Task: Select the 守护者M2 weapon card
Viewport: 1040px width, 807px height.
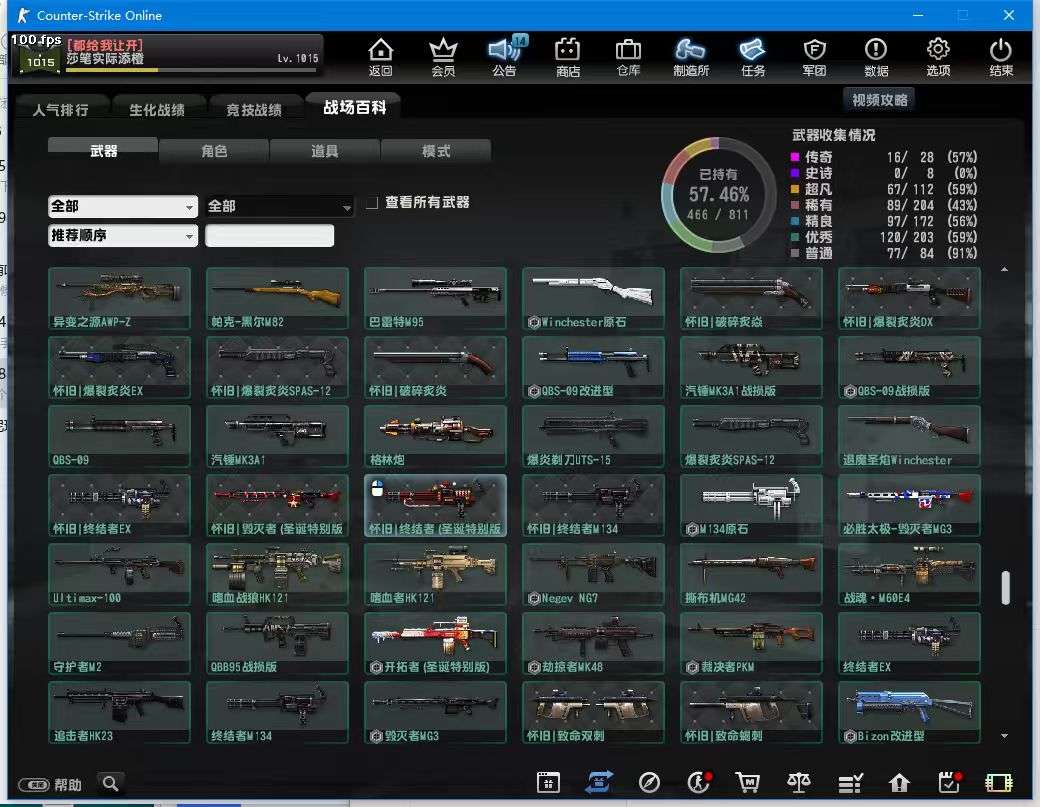Action: [119, 643]
